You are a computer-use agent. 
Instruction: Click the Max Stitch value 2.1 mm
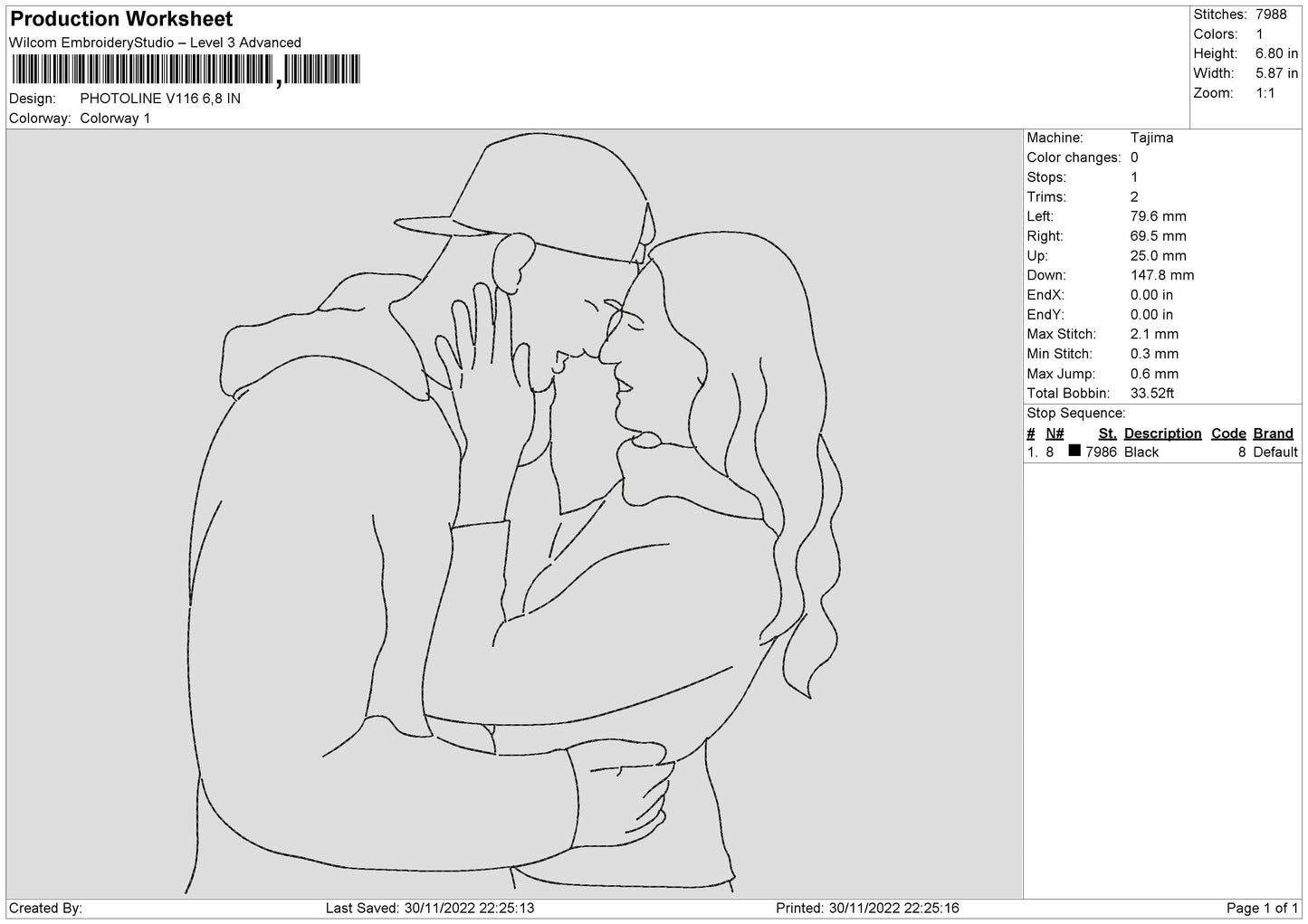(1154, 336)
